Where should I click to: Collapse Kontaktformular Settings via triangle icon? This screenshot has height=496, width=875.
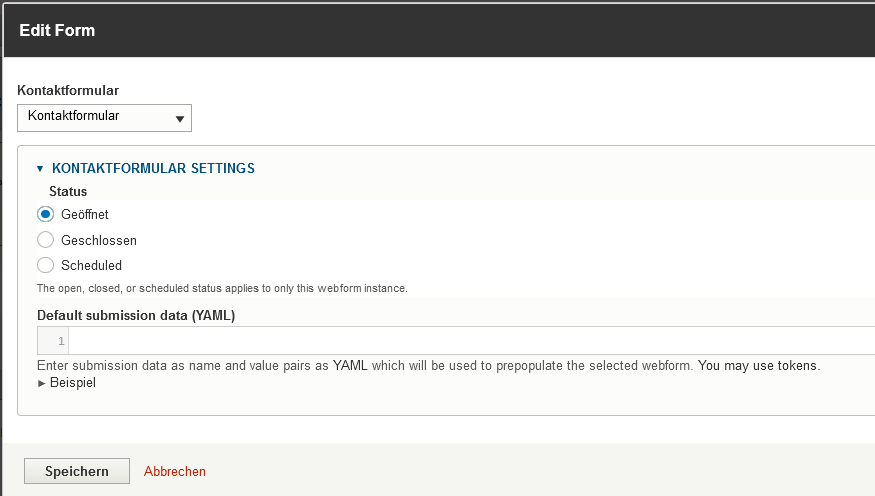pos(41,169)
